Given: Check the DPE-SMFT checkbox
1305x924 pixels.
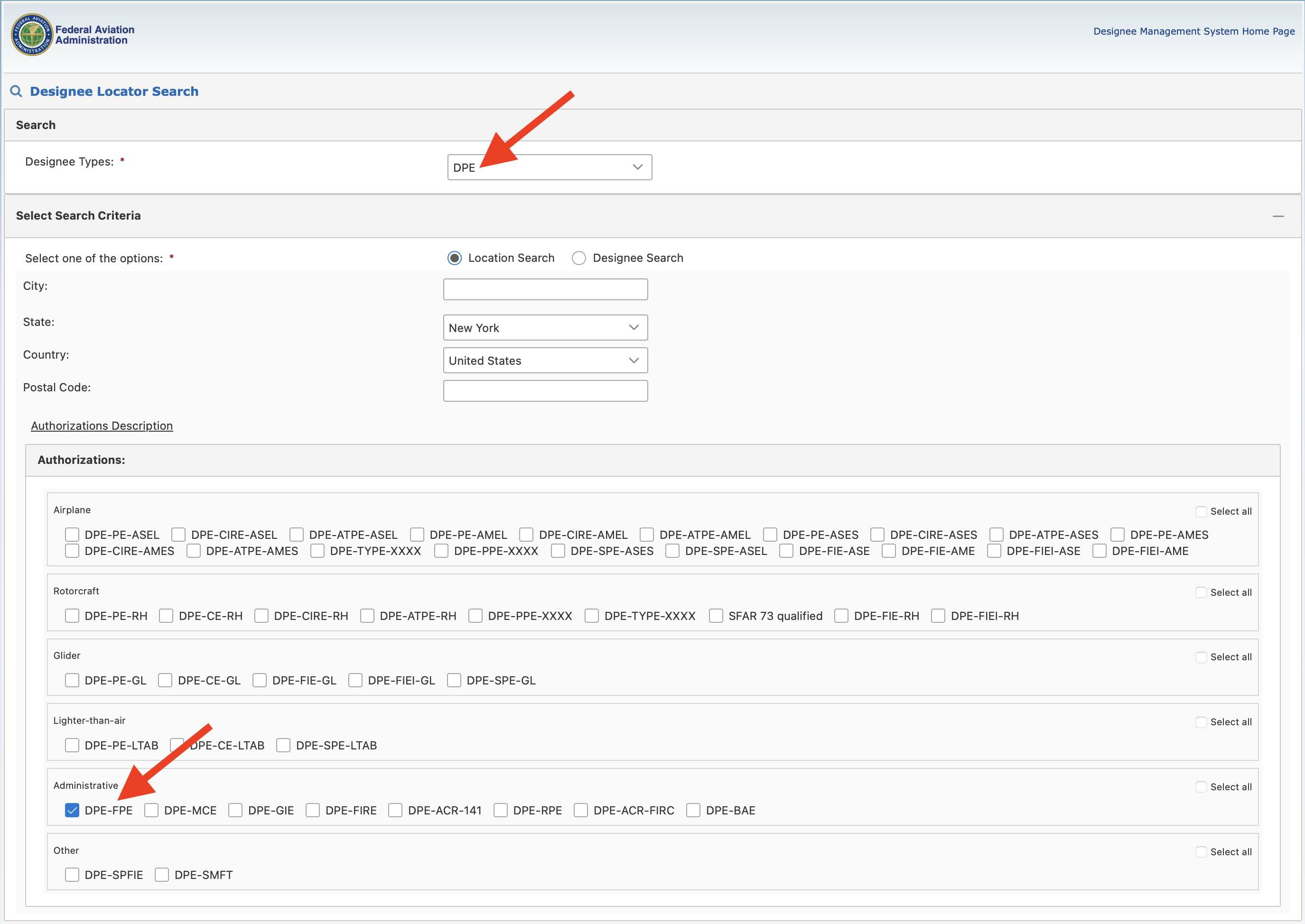Looking at the screenshot, I should pyautogui.click(x=162, y=875).
